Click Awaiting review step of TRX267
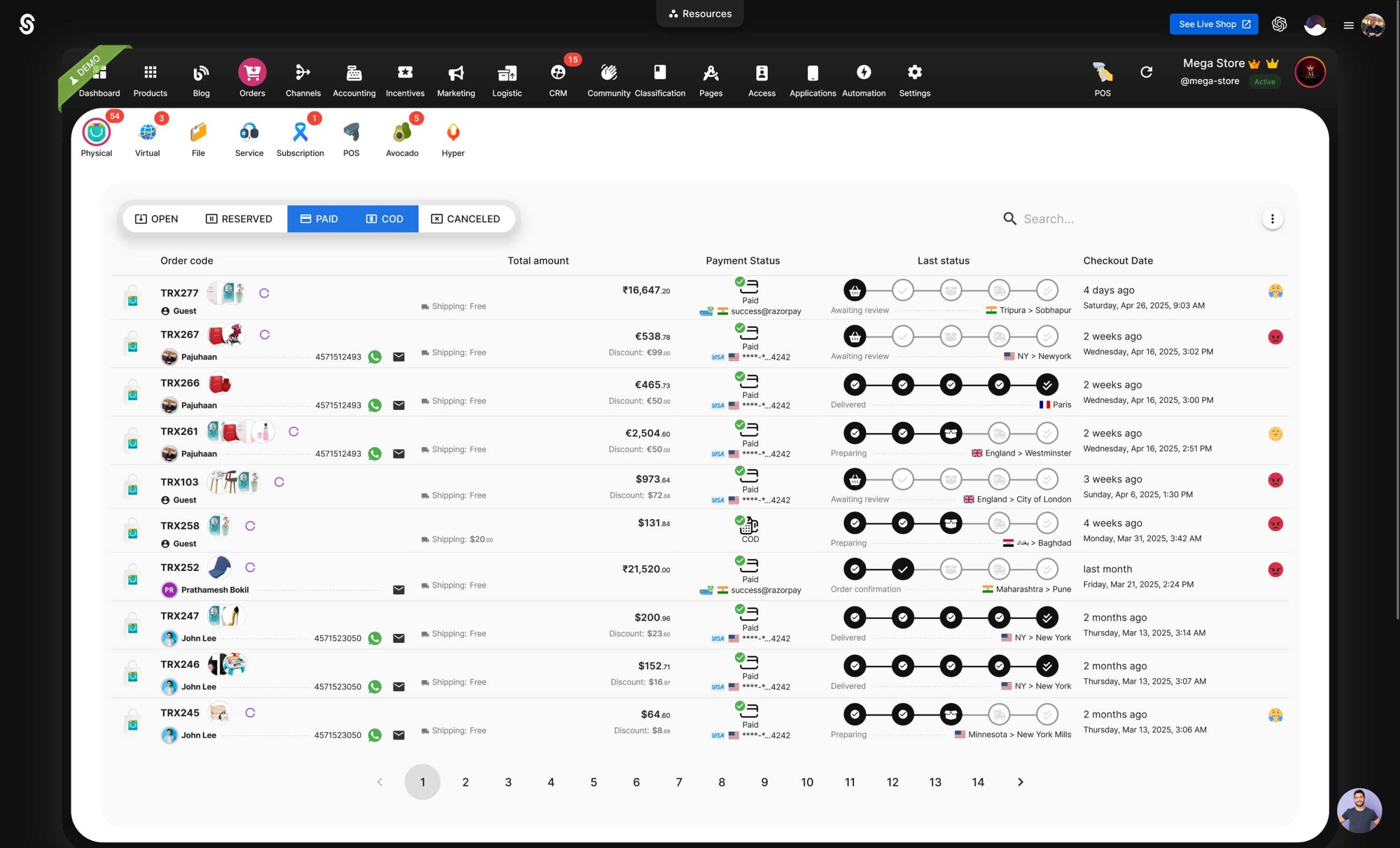The width and height of the screenshot is (1400, 848). click(x=855, y=337)
